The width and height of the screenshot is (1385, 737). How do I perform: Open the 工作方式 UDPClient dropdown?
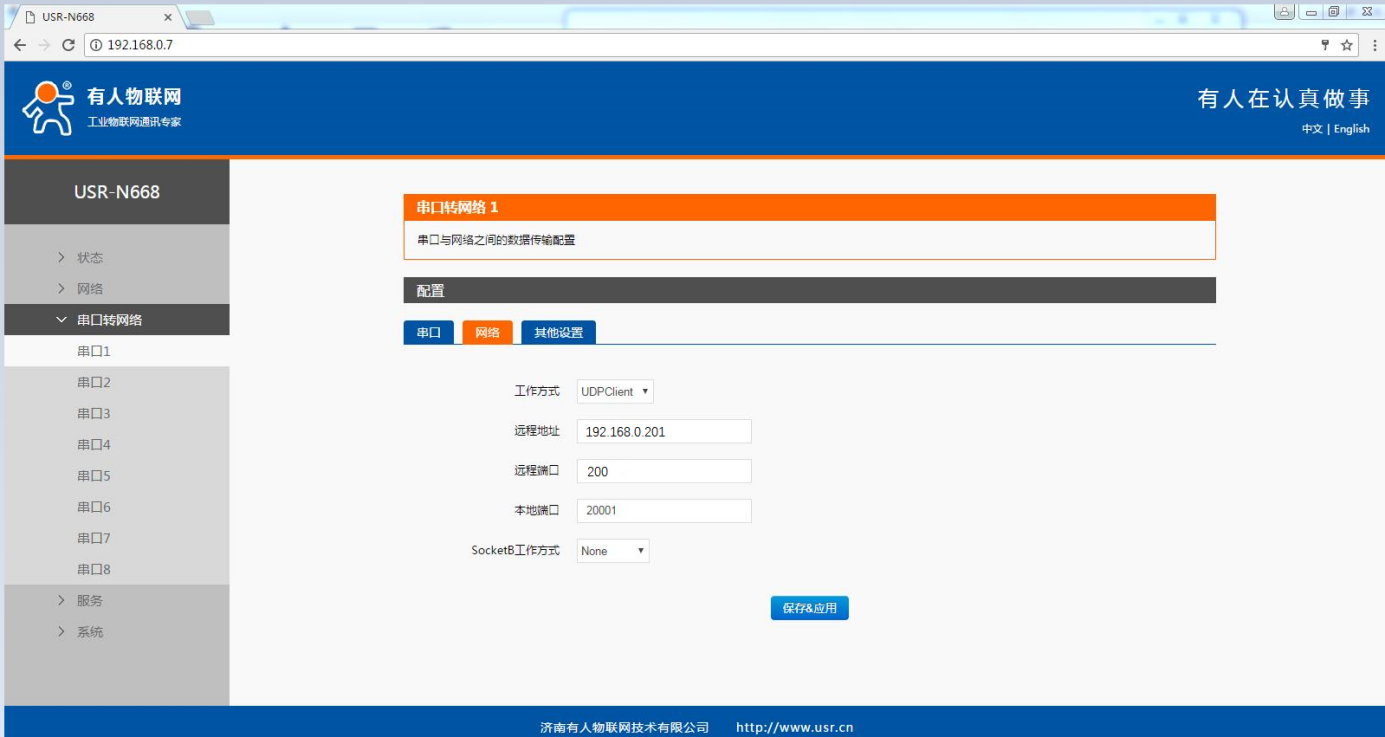615,392
